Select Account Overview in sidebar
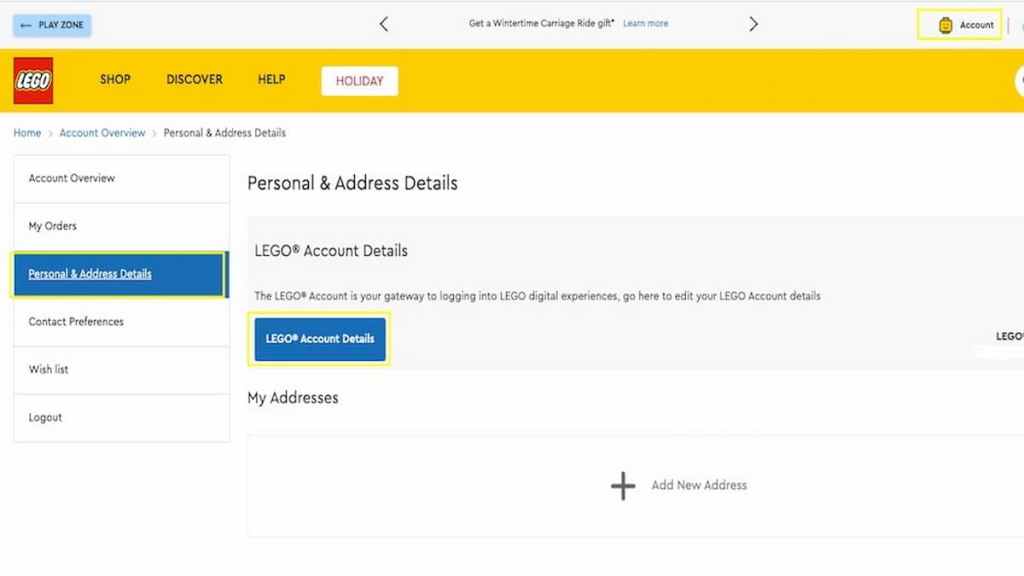Screen dimensions: 1024x576 point(121,178)
